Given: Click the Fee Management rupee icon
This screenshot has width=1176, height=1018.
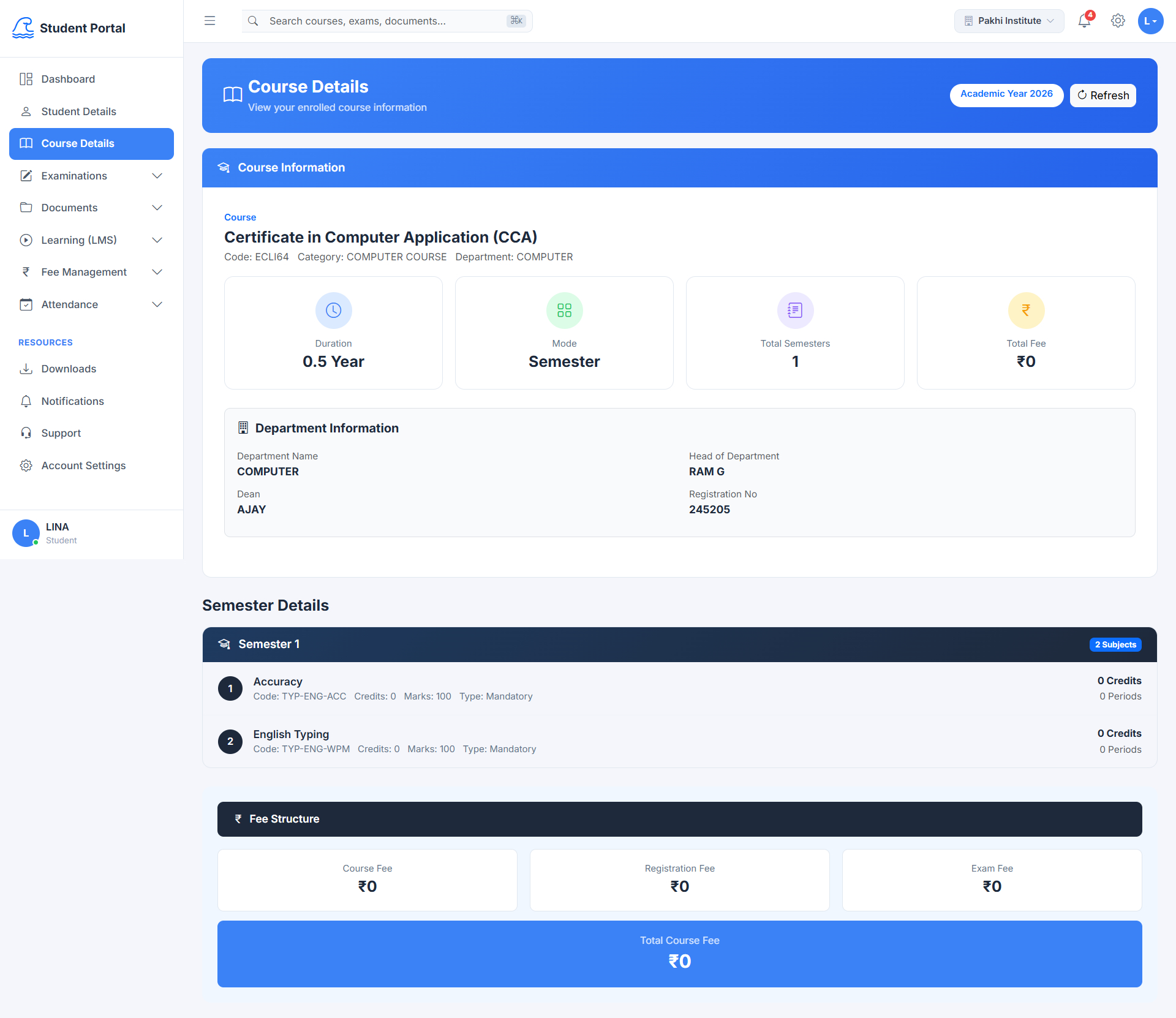Looking at the screenshot, I should (x=26, y=272).
